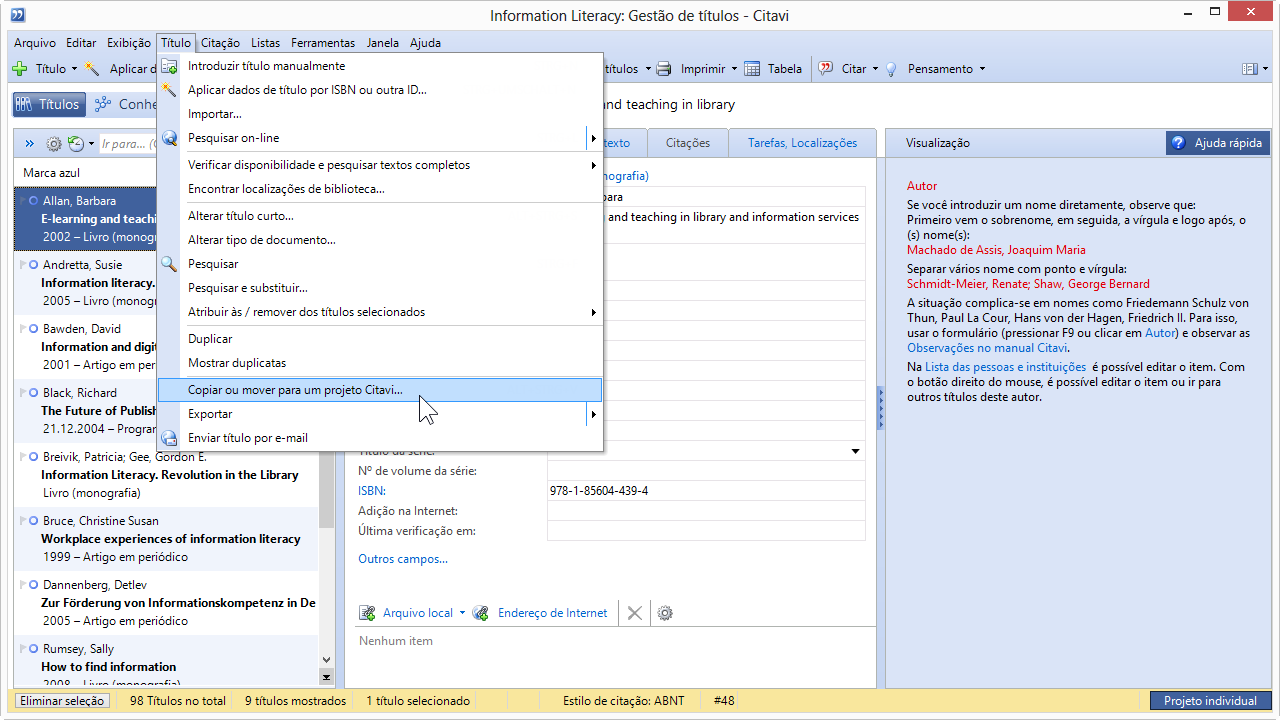Open the Outros campos link
Viewport: 1280px width, 720px height.
click(403, 559)
